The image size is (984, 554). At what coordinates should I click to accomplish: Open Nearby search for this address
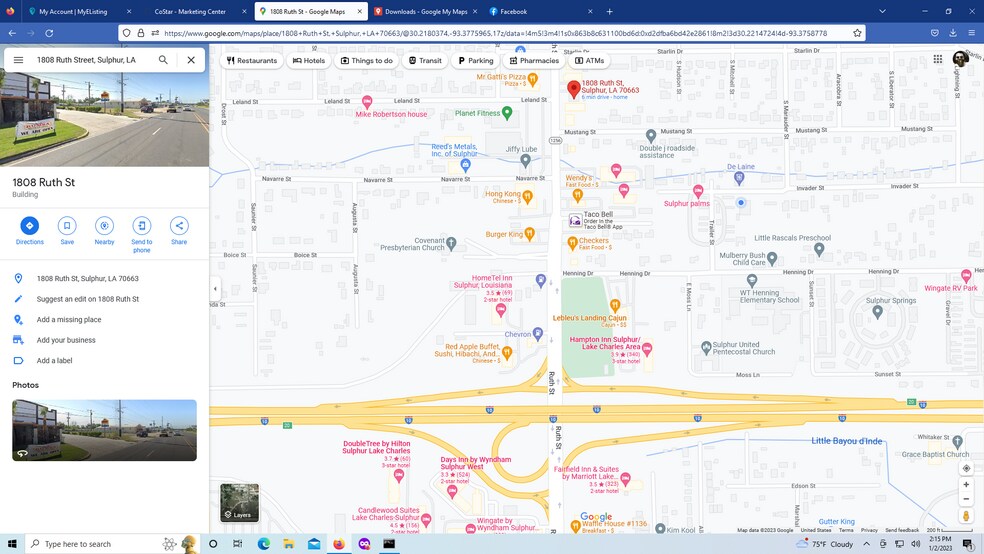point(104,226)
